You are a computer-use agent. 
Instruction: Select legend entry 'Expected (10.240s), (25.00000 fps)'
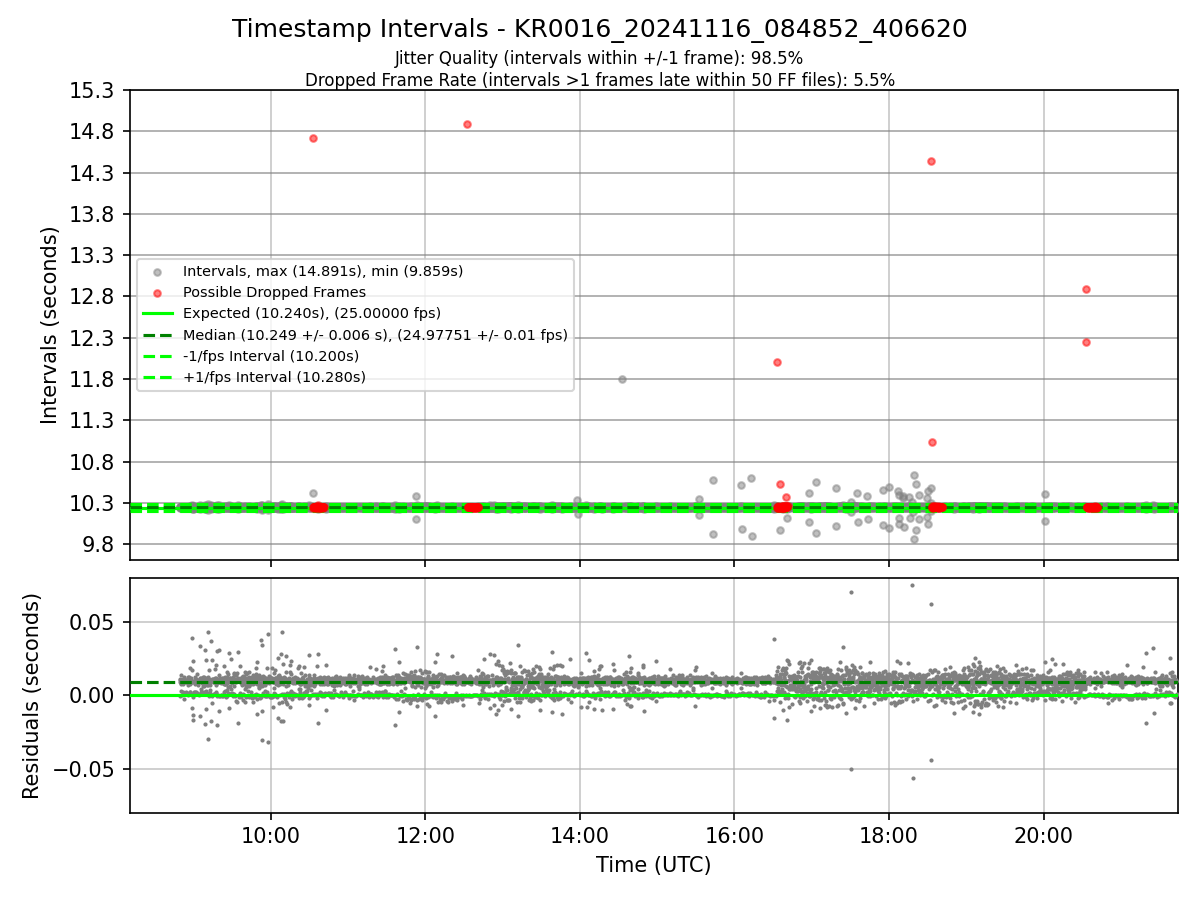312,313
